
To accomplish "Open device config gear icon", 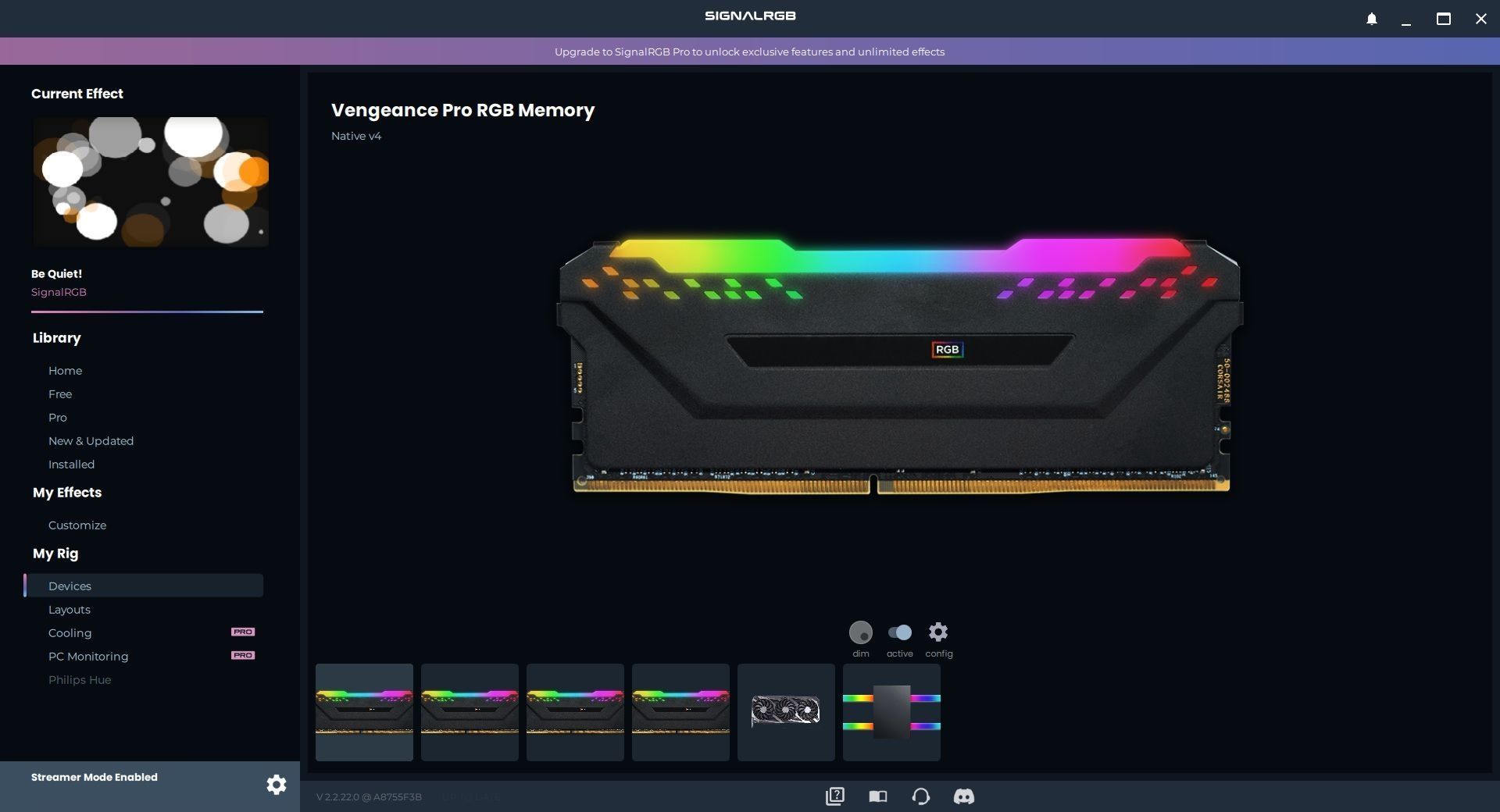I will click(x=938, y=632).
